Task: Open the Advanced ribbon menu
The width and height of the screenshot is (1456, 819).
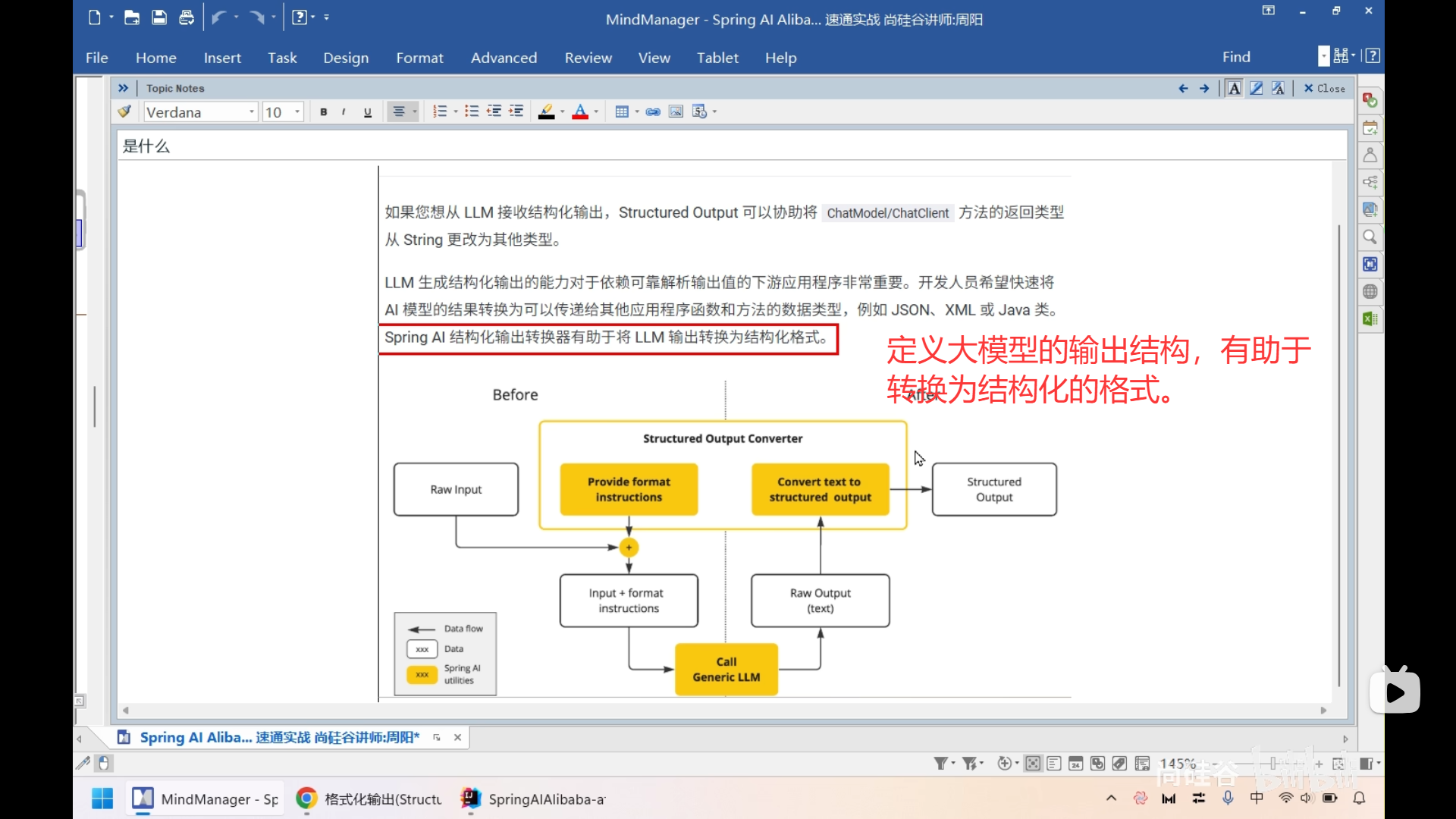Action: click(x=504, y=57)
